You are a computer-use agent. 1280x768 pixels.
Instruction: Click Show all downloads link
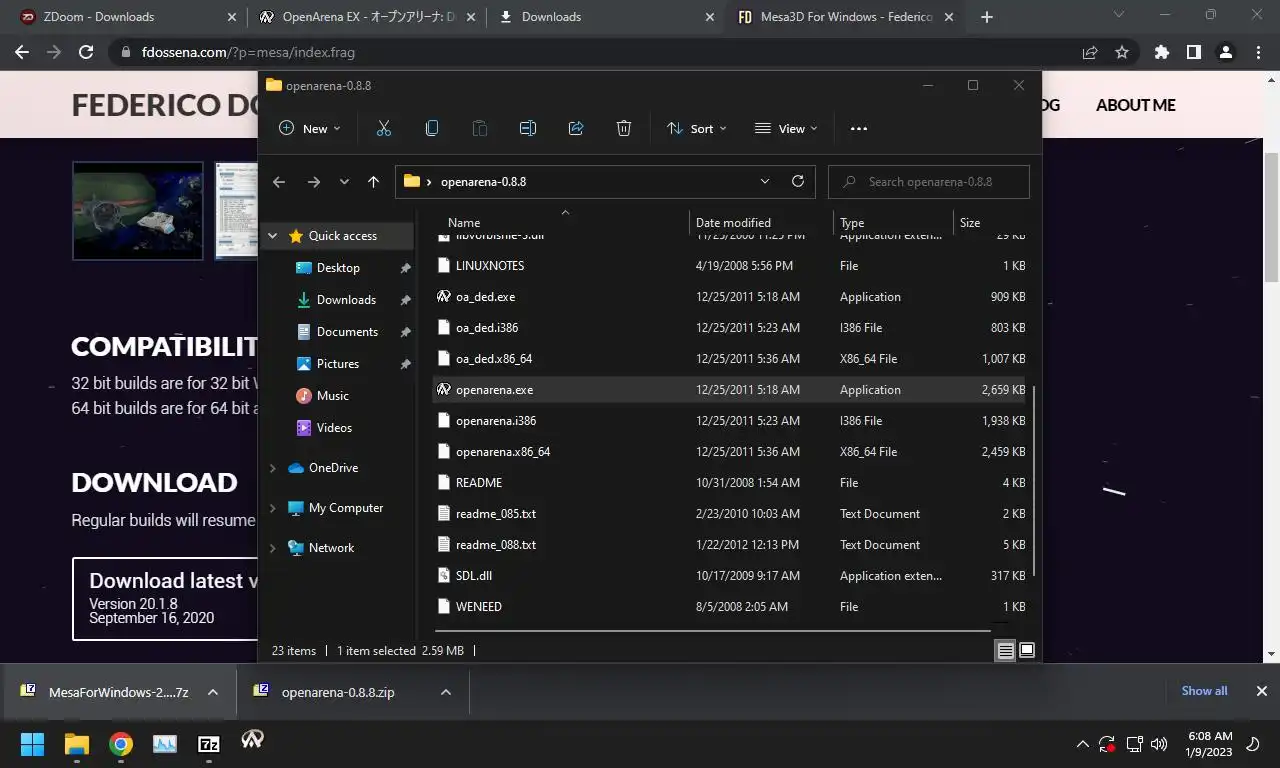(1204, 691)
